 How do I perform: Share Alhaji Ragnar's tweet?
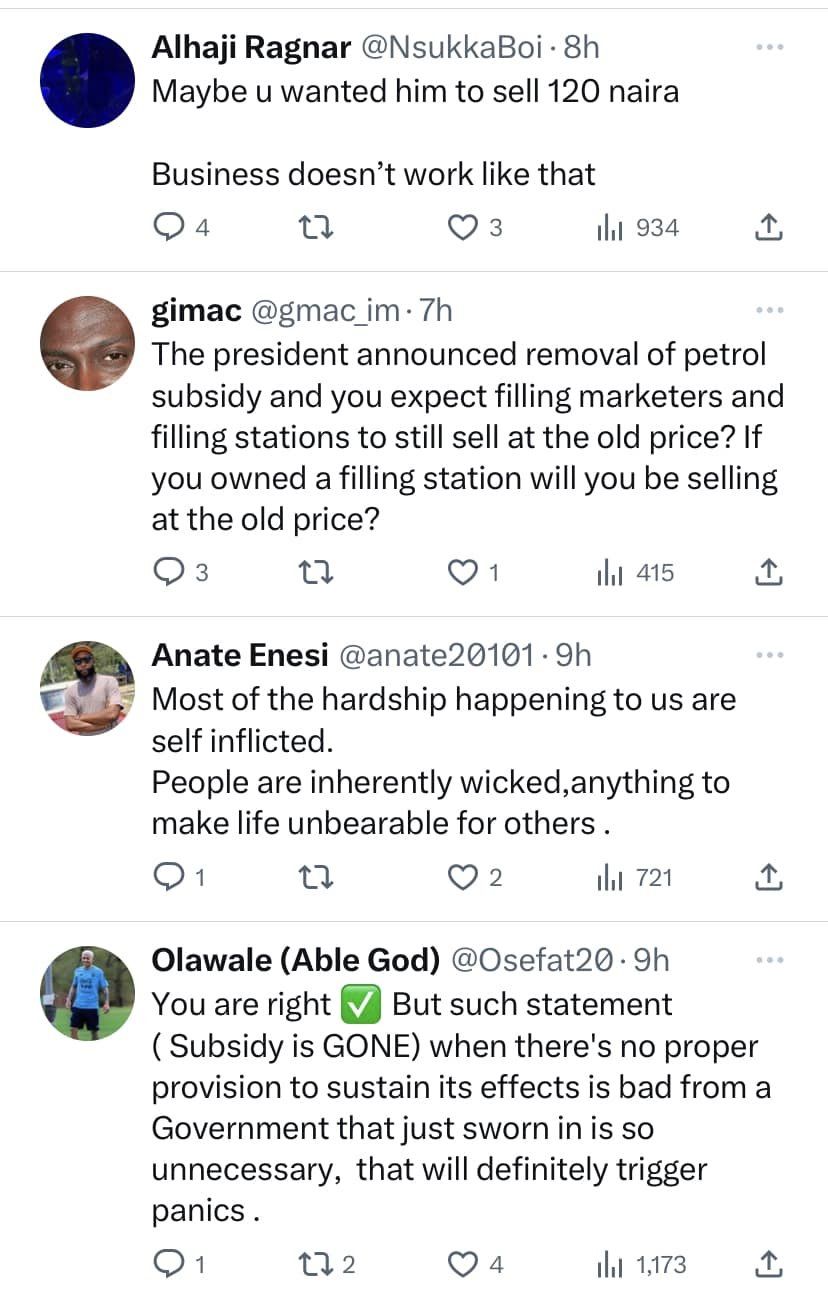point(767,228)
